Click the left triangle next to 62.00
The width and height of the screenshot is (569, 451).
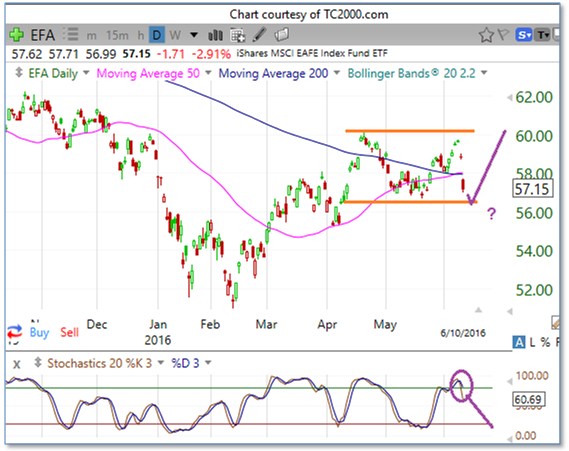509,97
